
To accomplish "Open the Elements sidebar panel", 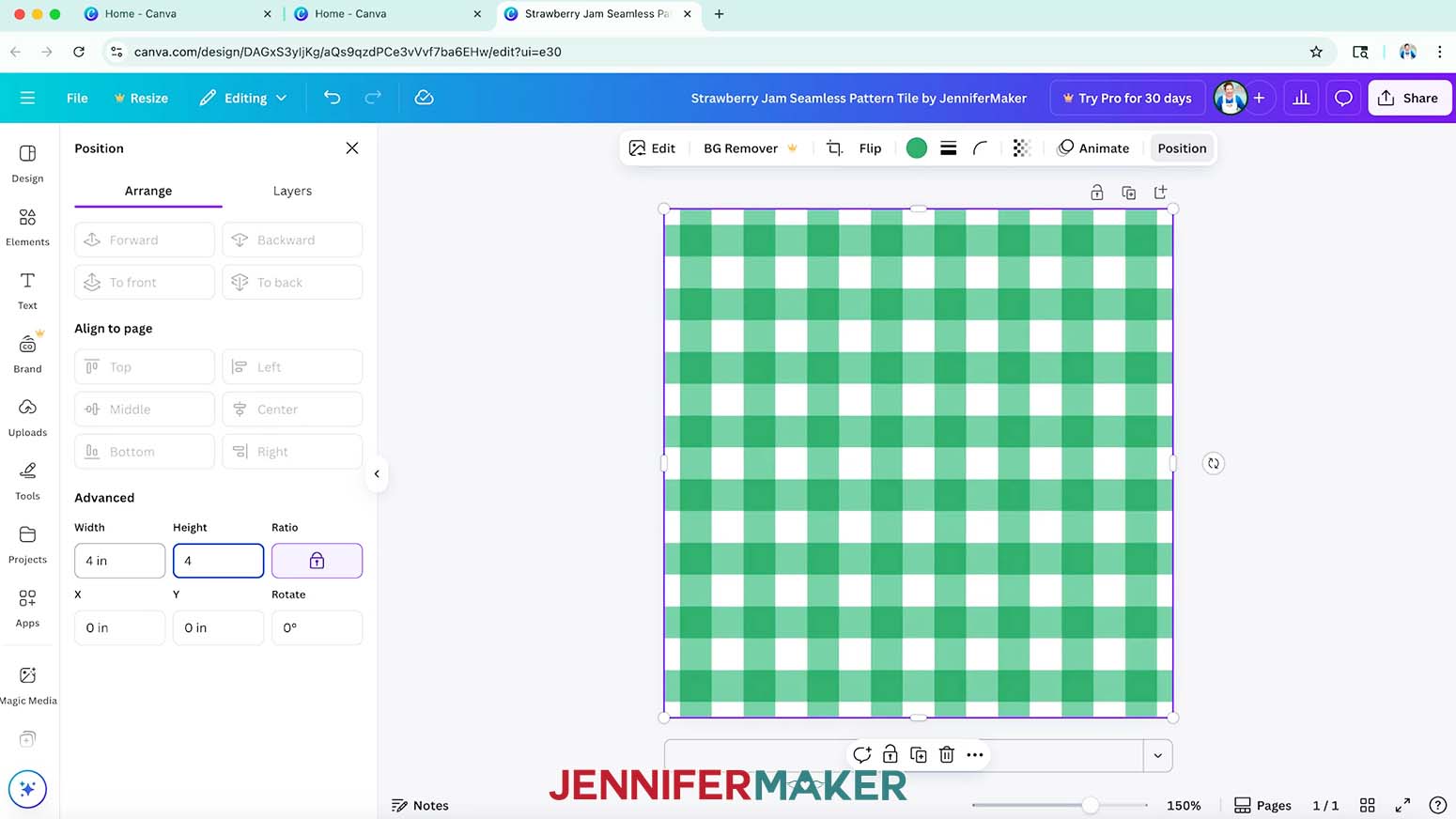I will click(x=27, y=227).
